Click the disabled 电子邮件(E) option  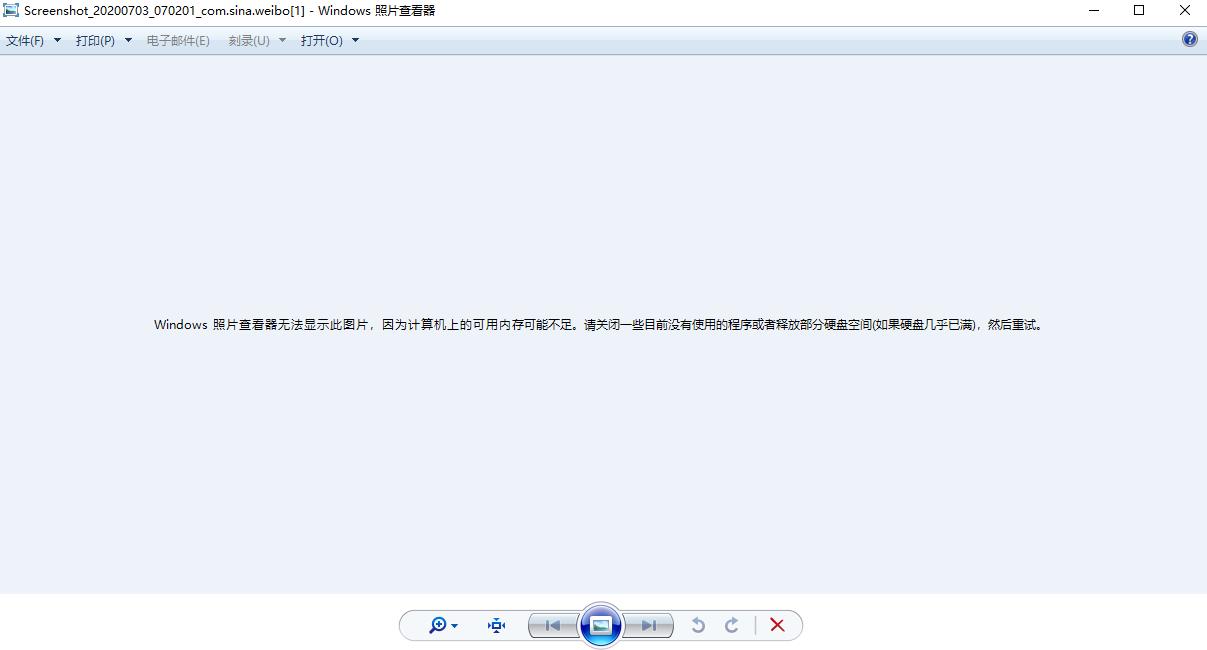(178, 40)
